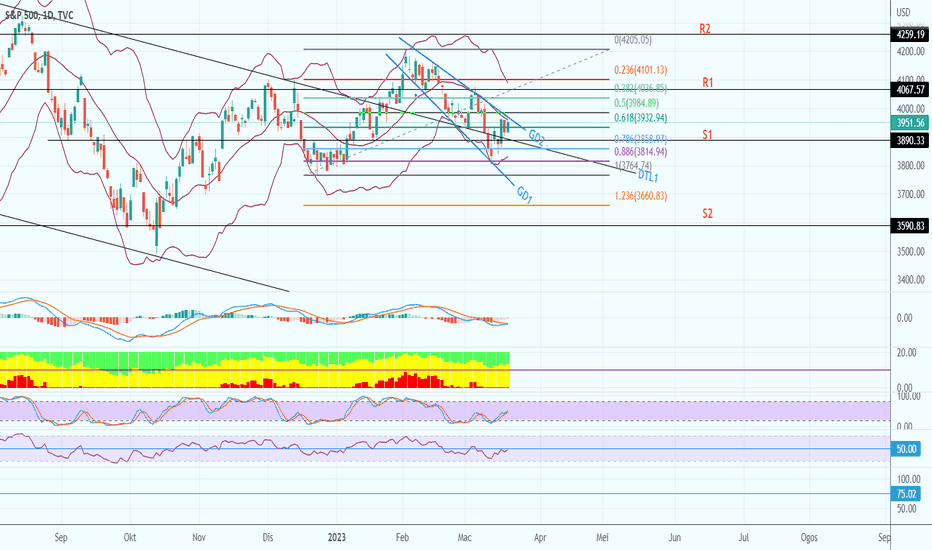Select the 3890.33 price label
The height and width of the screenshot is (550, 932).
point(909,140)
